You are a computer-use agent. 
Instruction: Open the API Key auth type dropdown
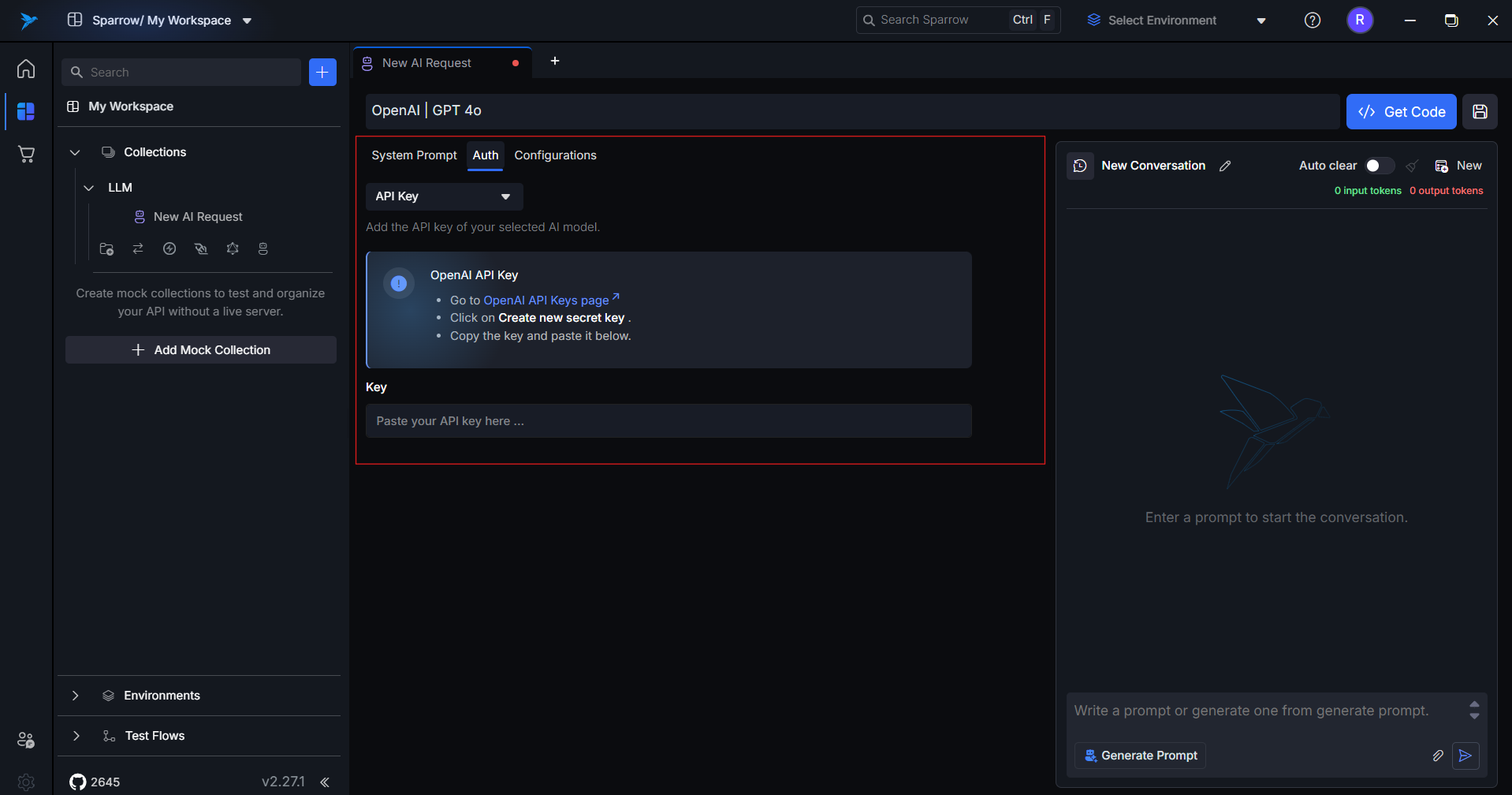click(x=444, y=196)
